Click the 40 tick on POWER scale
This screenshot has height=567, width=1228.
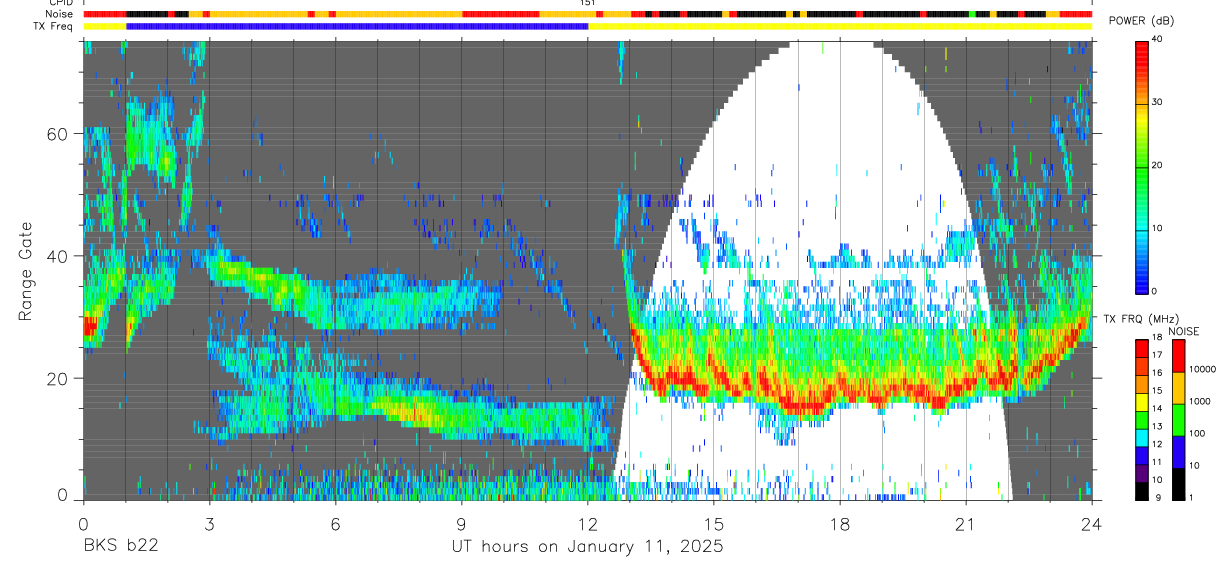1157,39
